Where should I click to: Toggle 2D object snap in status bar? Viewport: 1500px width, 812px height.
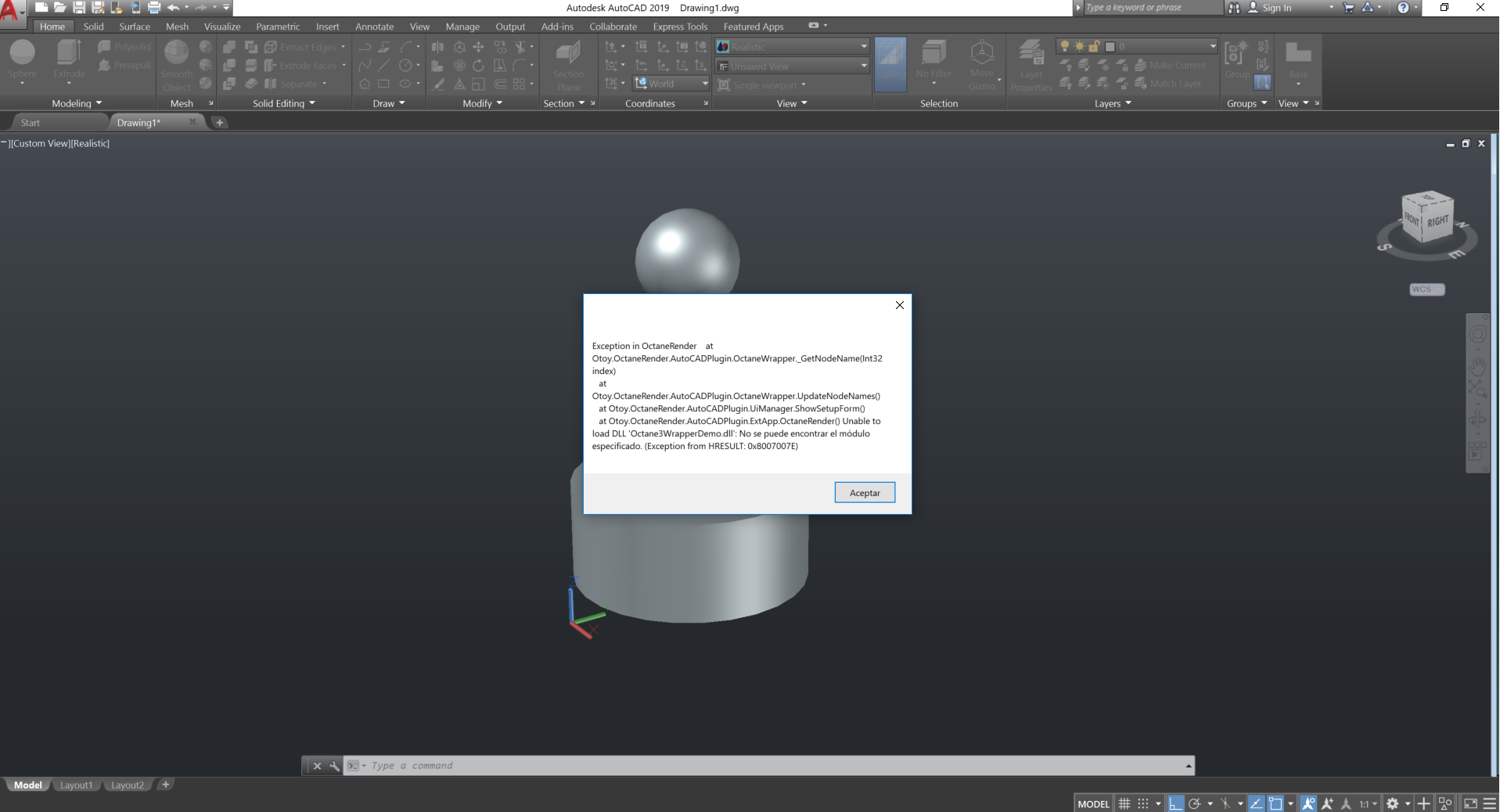pos(1275,803)
